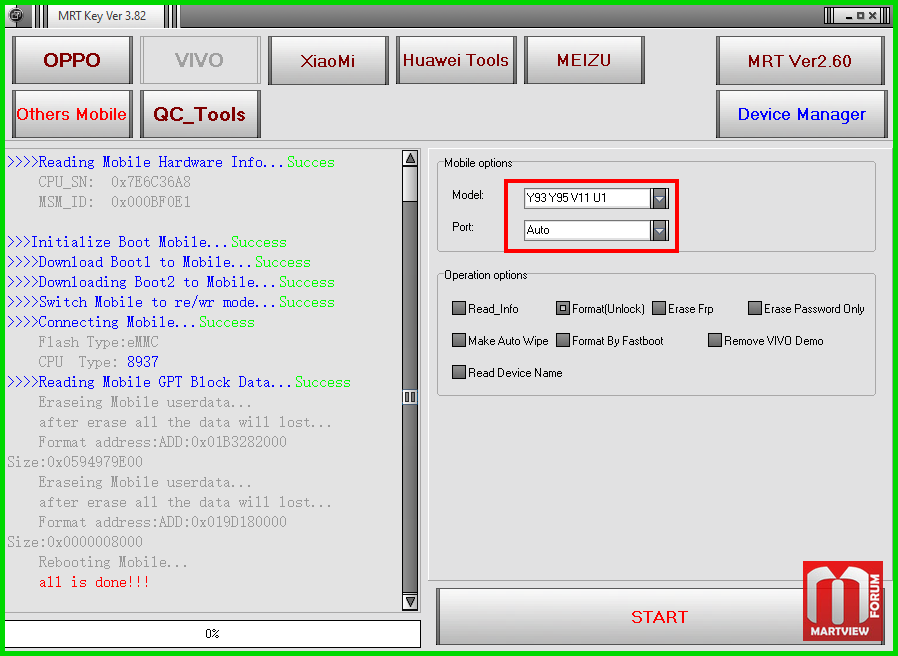Click the 0% progress bar
This screenshot has width=898, height=656.
click(212, 634)
